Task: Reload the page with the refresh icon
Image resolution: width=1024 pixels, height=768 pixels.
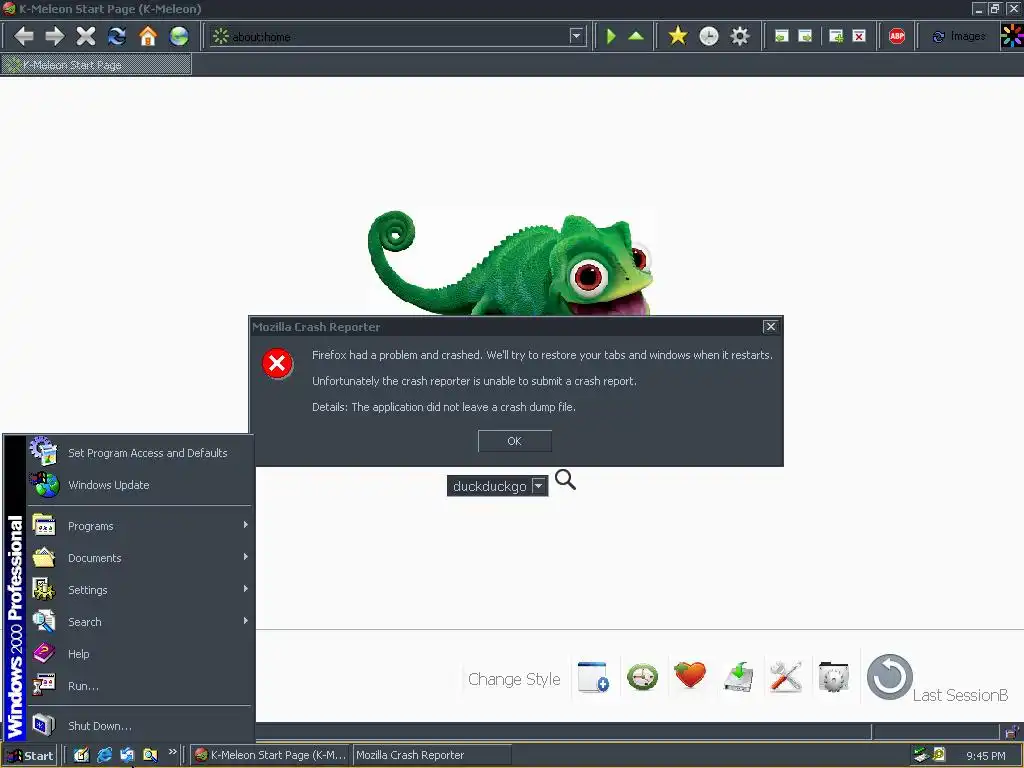Action: pos(117,36)
